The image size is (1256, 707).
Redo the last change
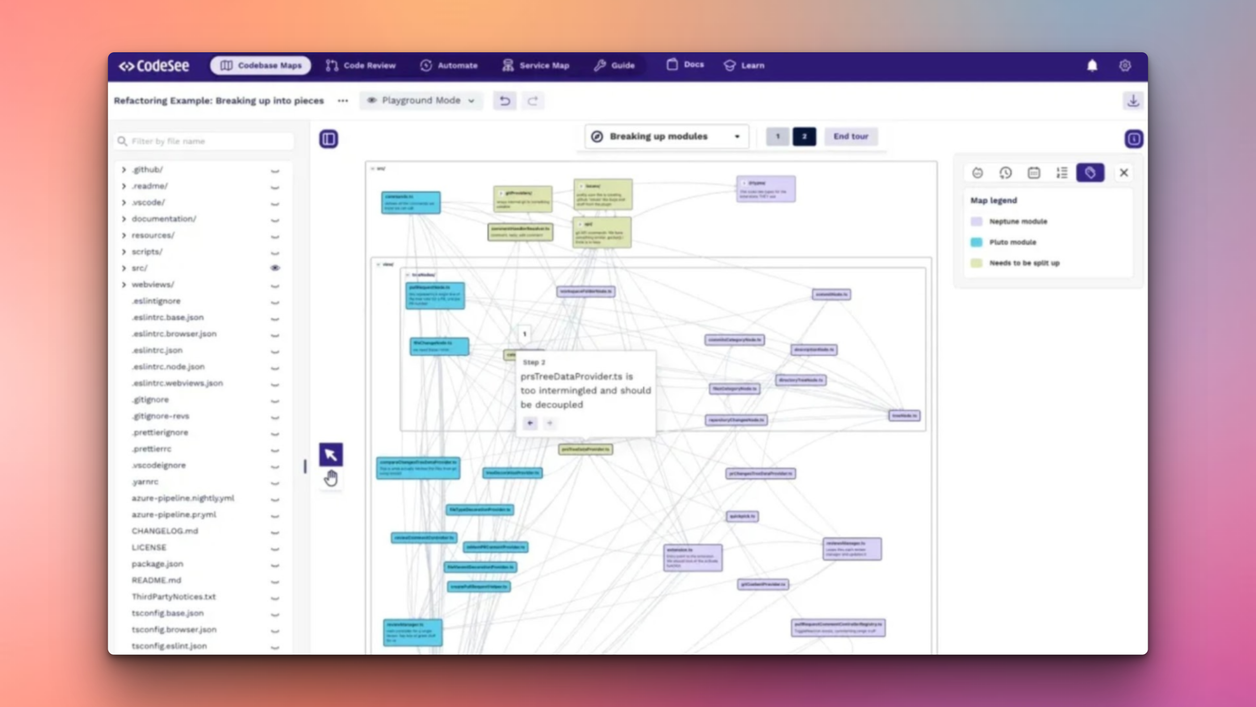532,100
